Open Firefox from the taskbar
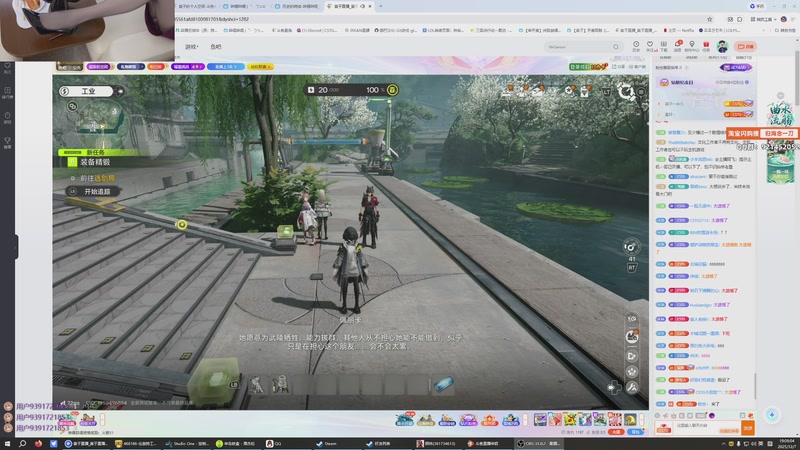This screenshot has height=450, width=800. 38,444
